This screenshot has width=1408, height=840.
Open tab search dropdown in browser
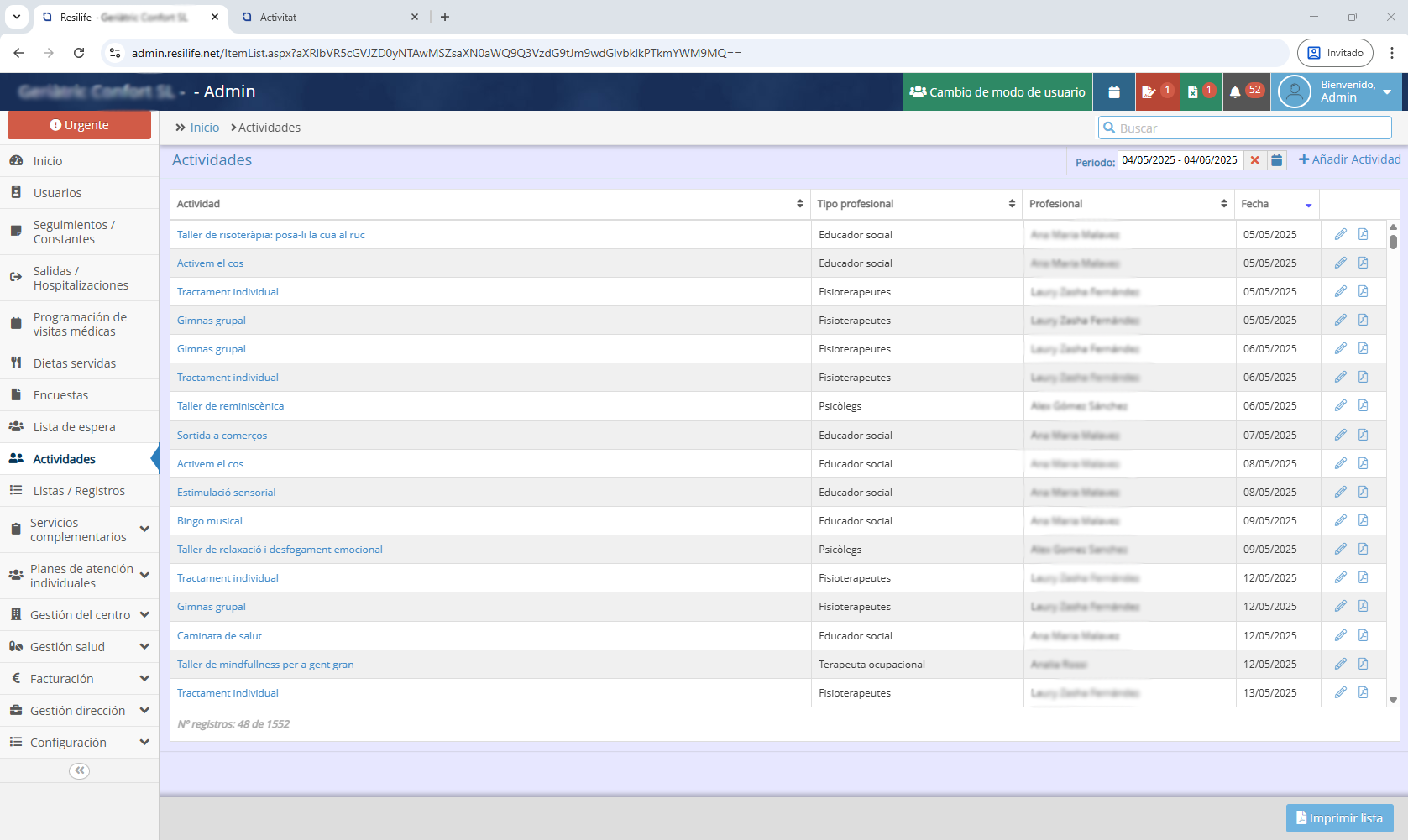(x=16, y=17)
